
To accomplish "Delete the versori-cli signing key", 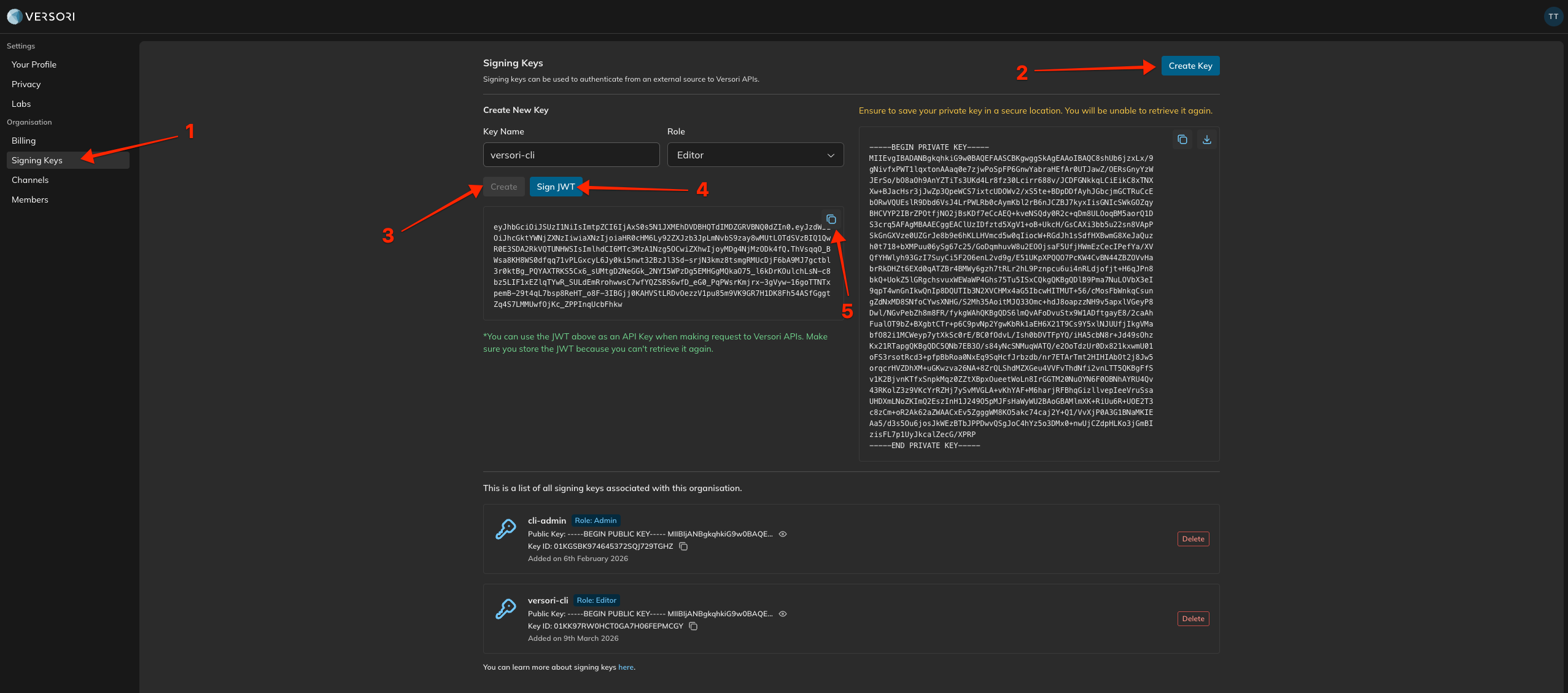I will [x=1192, y=619].
